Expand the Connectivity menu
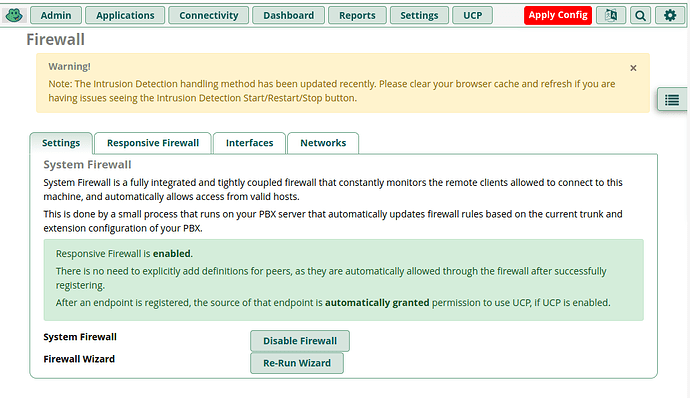Image resolution: width=690 pixels, height=398 pixels. pos(209,15)
